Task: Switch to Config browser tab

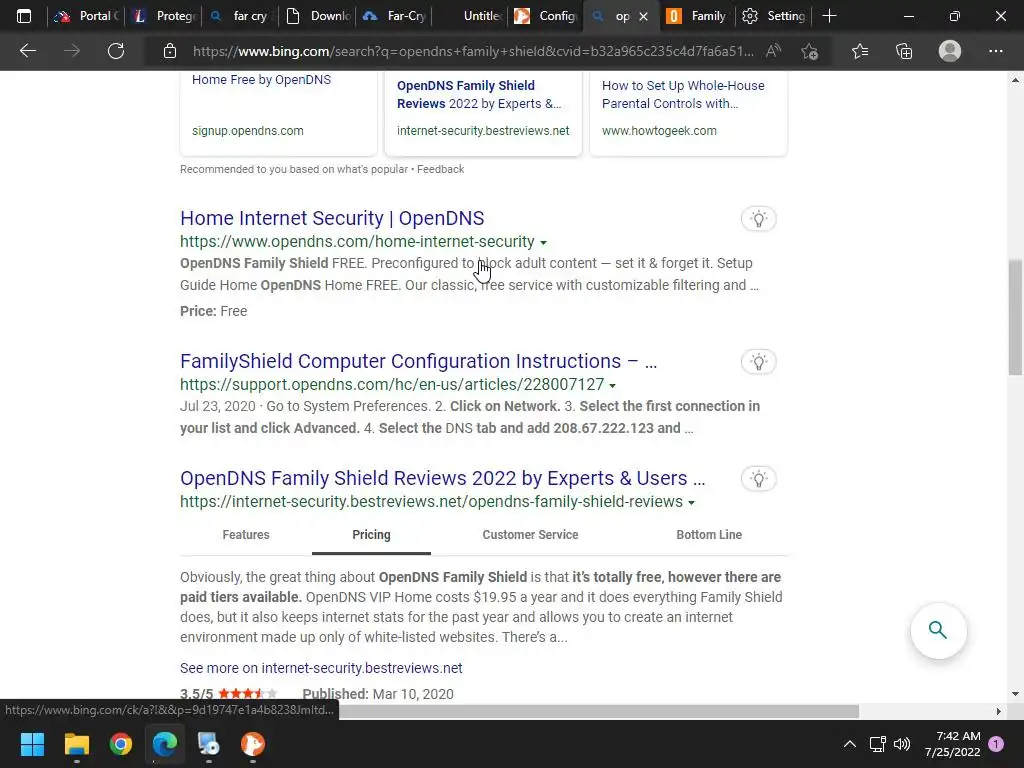Action: (546, 16)
